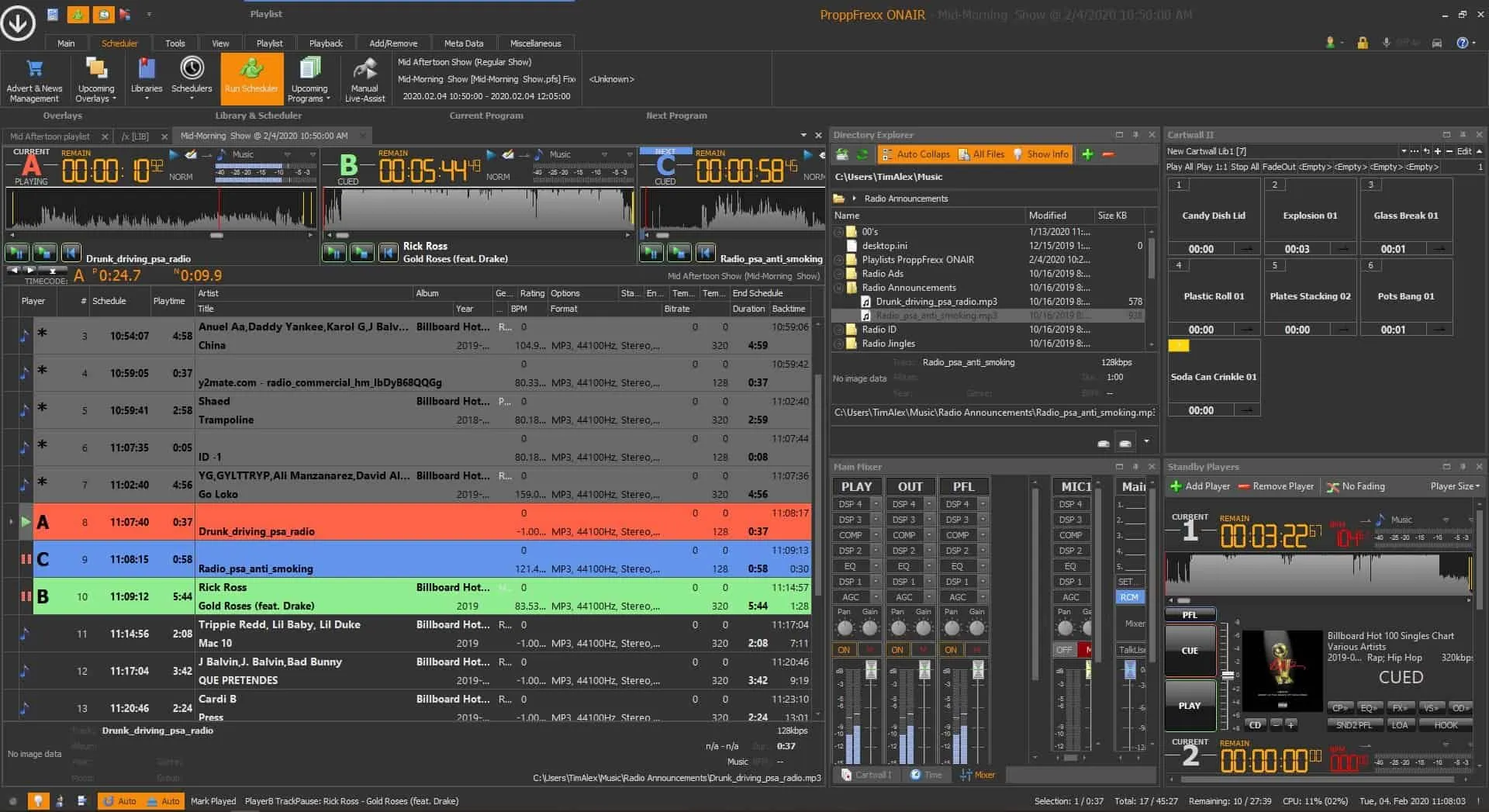1489x812 pixels.
Task: Open the Libraries icon on the Scheduler ribbon
Action: (146, 78)
